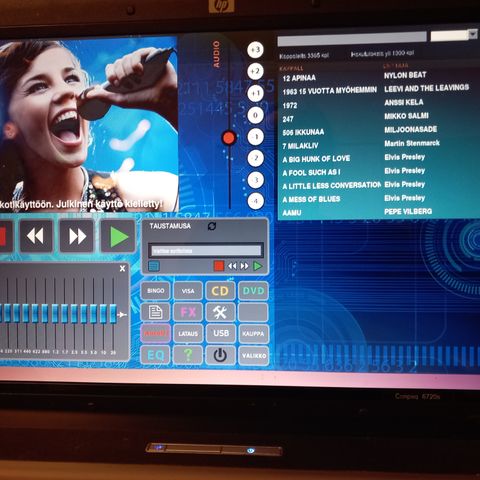Click the red AUDIO slider knob

pyautogui.click(x=229, y=137)
